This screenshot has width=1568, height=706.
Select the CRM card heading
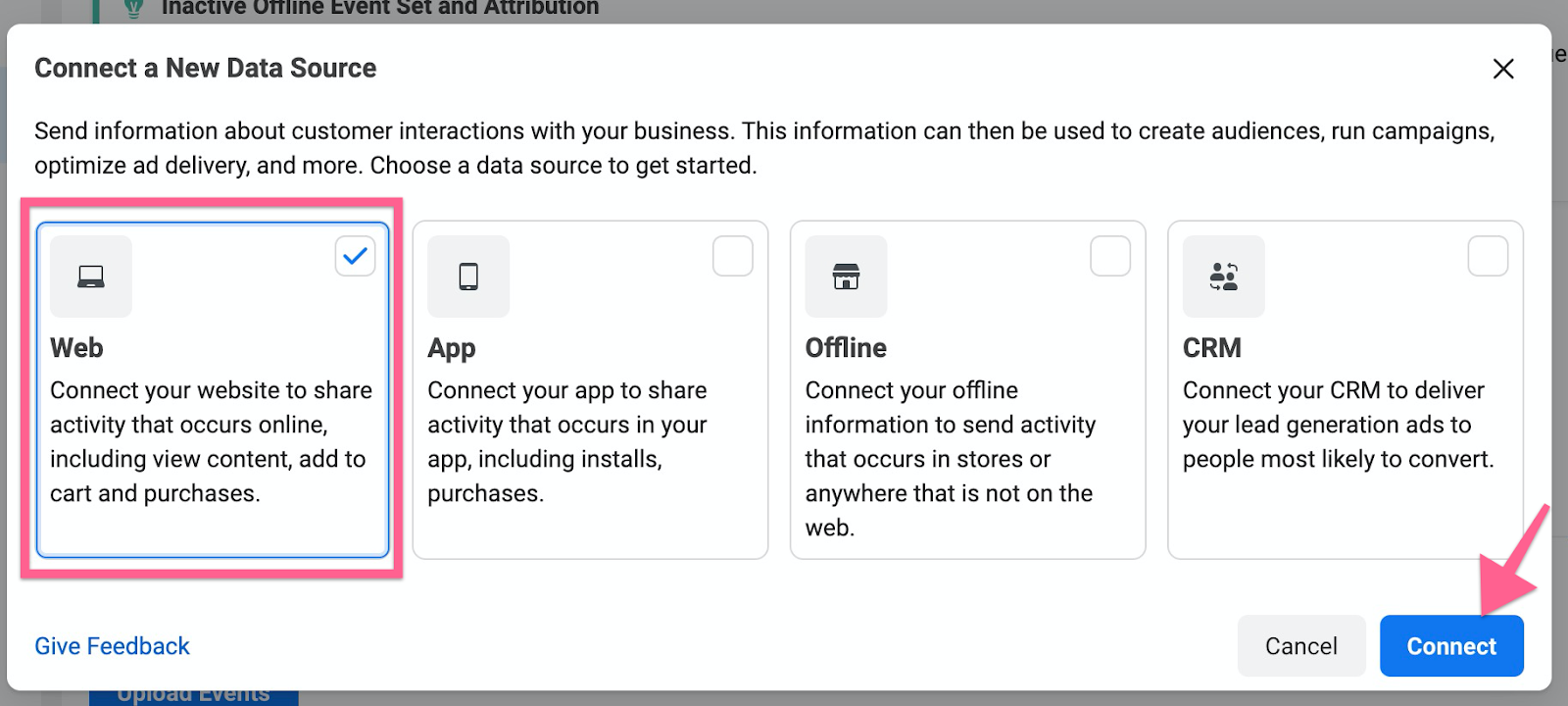[x=1211, y=348]
